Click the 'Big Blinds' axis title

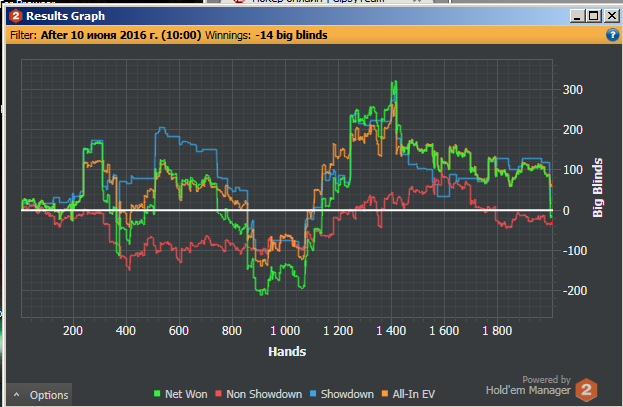[597, 188]
